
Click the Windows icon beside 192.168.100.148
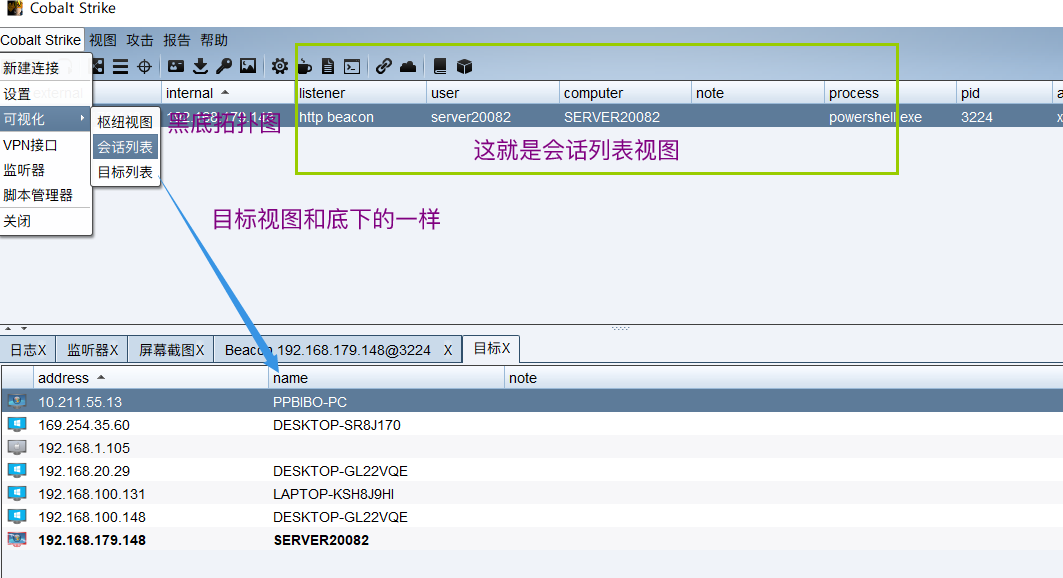pyautogui.click(x=17, y=516)
